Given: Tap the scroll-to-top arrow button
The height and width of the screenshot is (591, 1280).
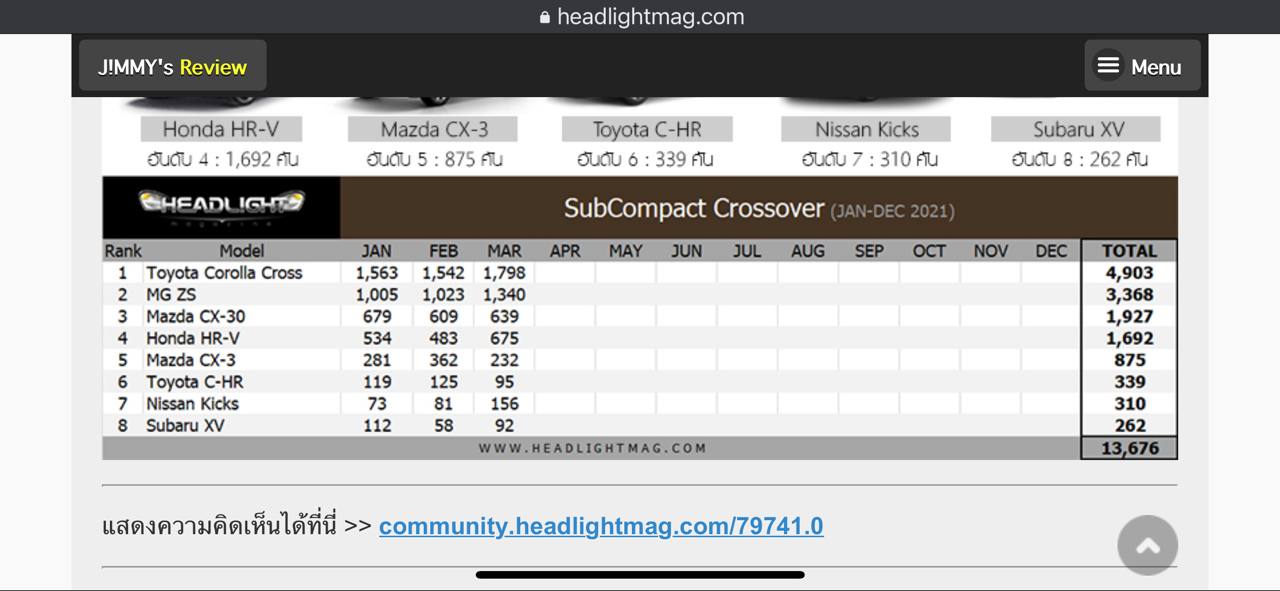Looking at the screenshot, I should [1147, 545].
